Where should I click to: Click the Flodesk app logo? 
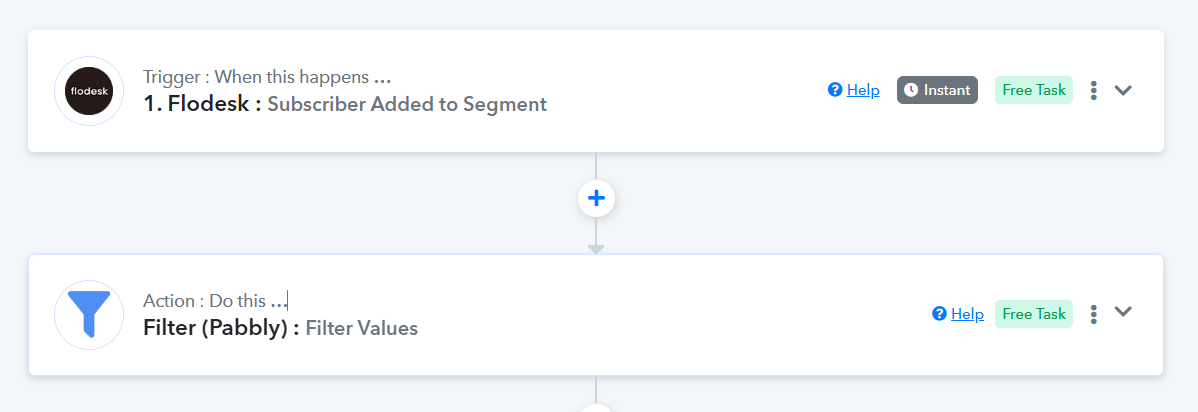(x=89, y=91)
